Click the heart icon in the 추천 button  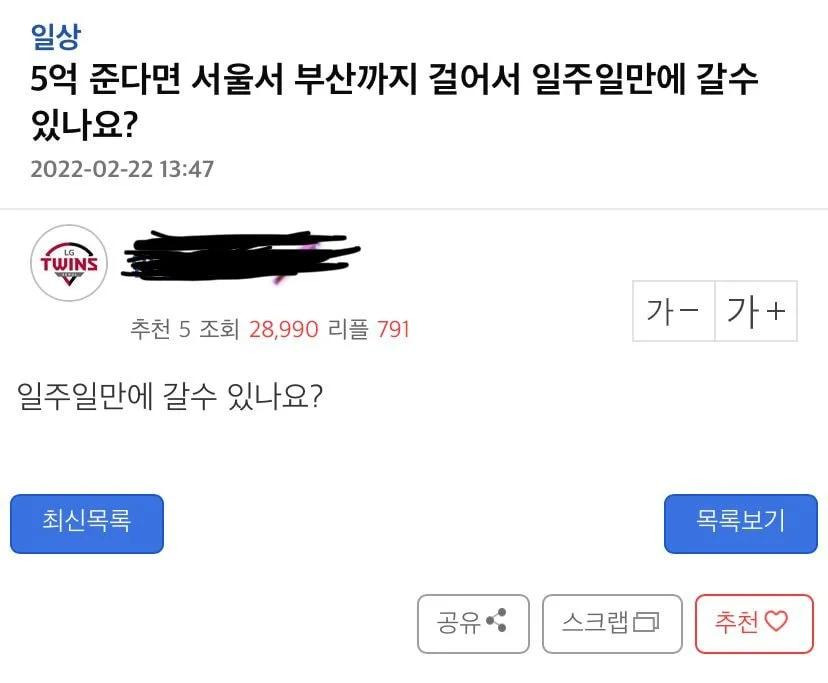[776, 623]
